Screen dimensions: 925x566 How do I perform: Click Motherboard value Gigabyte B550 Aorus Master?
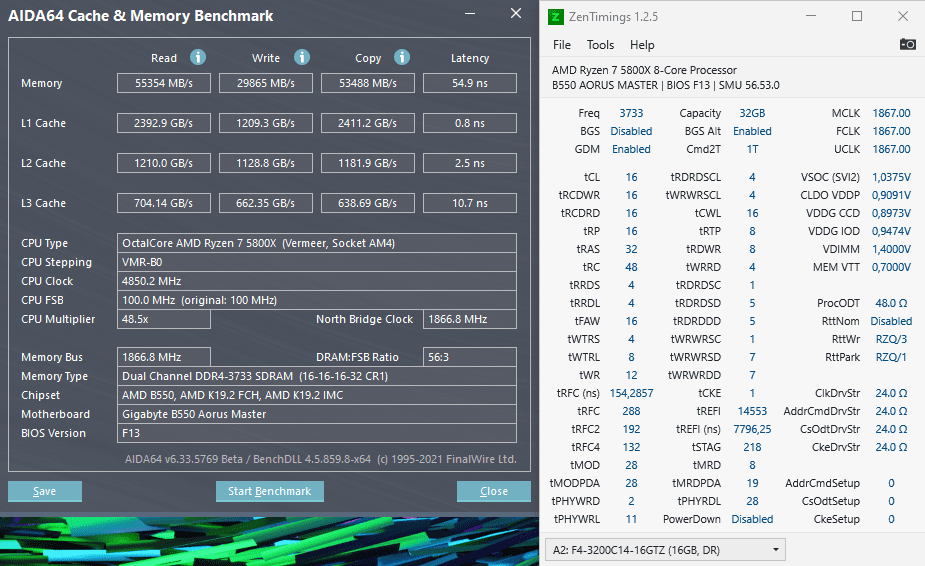coord(317,414)
